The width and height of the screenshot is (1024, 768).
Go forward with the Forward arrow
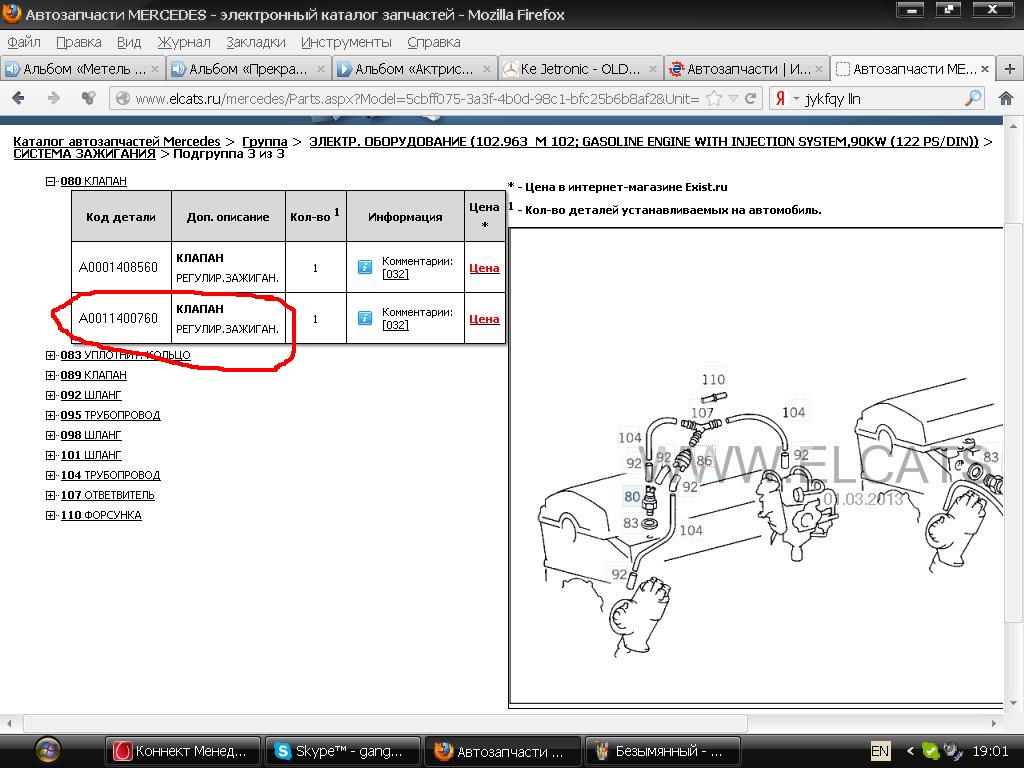[54, 99]
